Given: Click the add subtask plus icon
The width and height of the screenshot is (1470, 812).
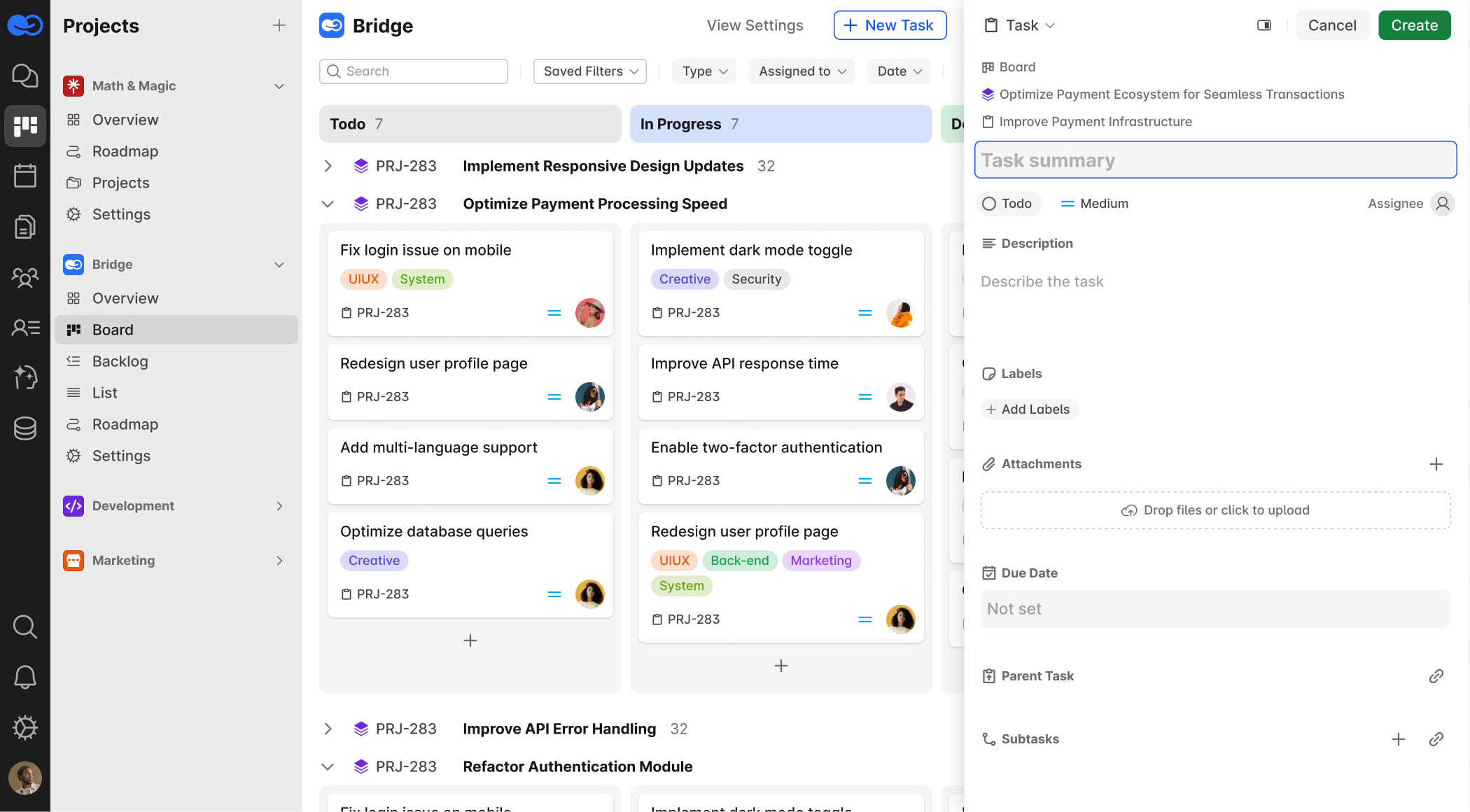Looking at the screenshot, I should tap(1398, 739).
